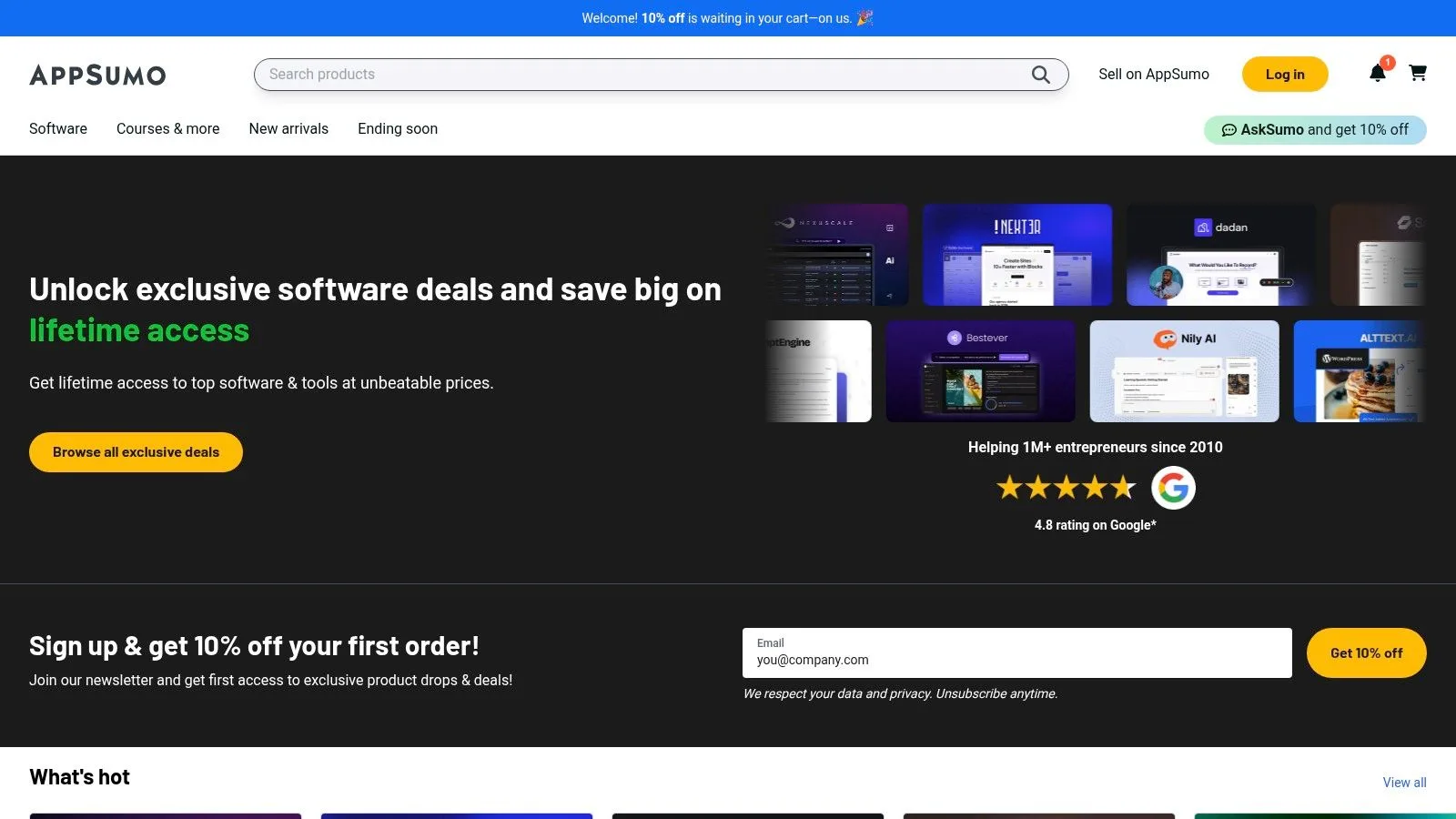Focus the Email input field
The image size is (1456, 819).
coord(1017,653)
